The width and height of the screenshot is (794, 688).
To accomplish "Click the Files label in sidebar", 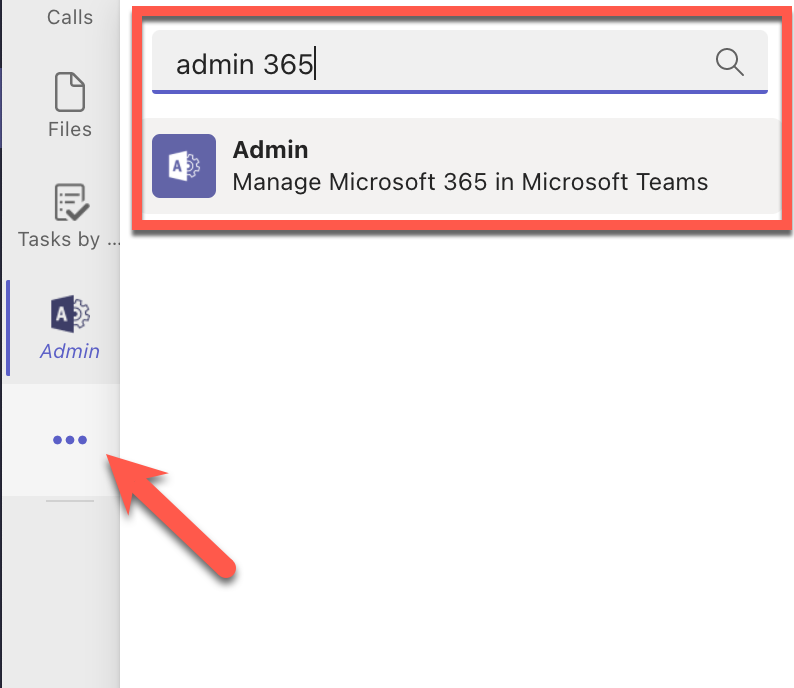I will 70,129.
